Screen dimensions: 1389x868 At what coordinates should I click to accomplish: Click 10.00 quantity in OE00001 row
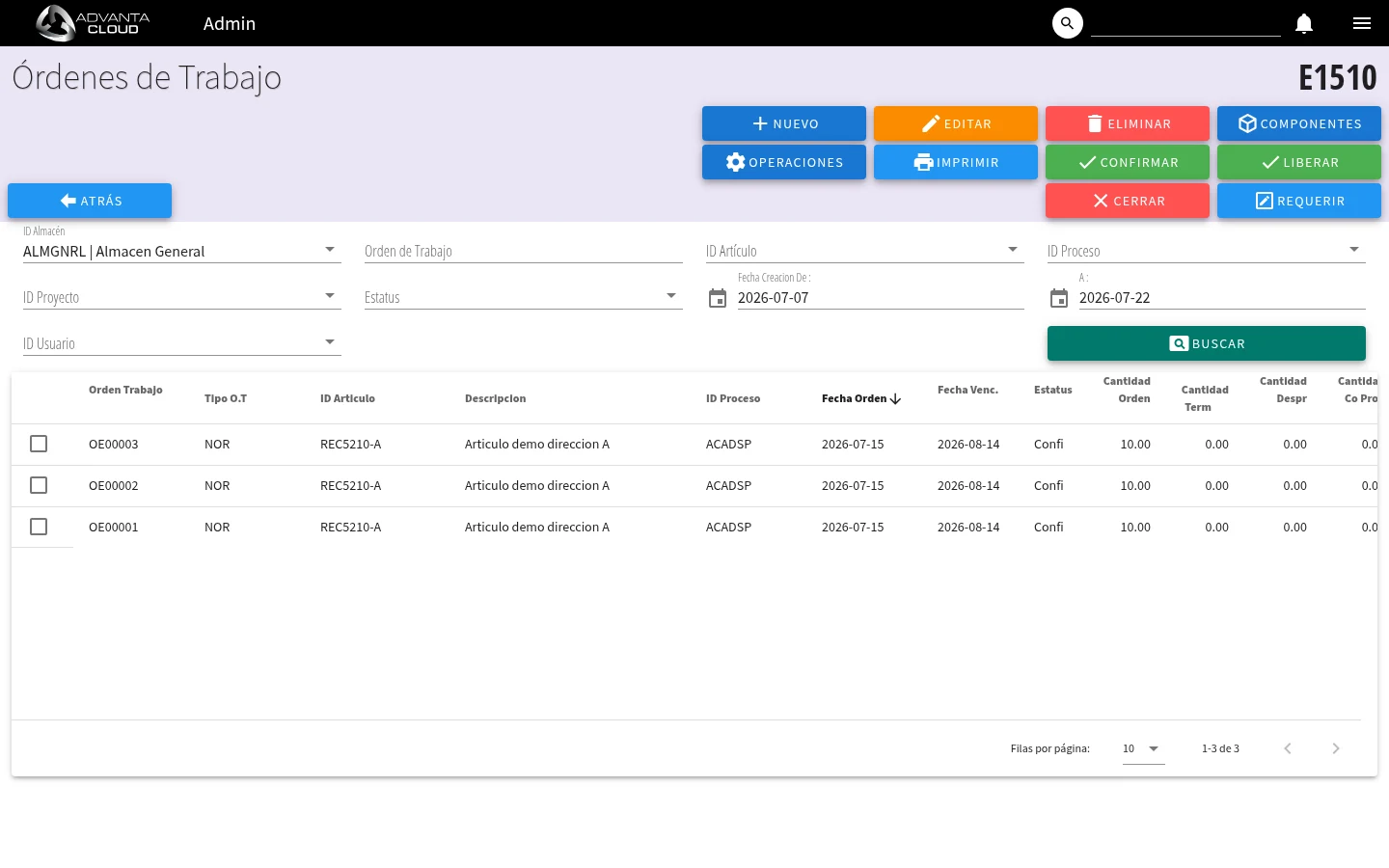click(1135, 528)
